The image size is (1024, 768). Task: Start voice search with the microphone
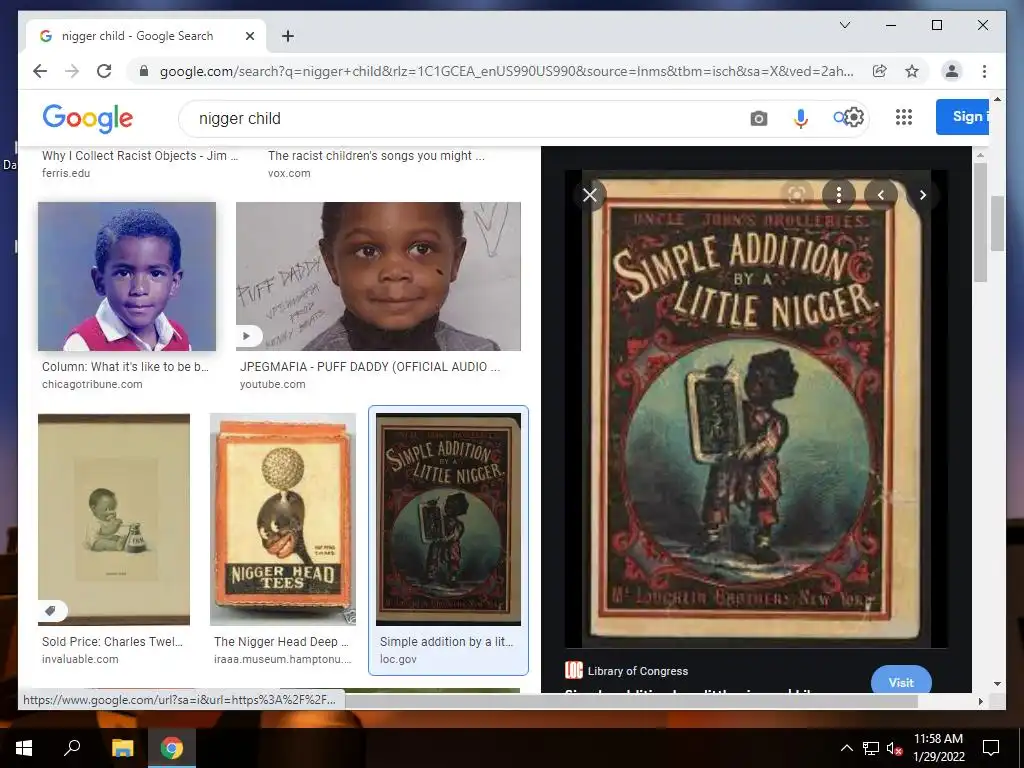coord(801,118)
